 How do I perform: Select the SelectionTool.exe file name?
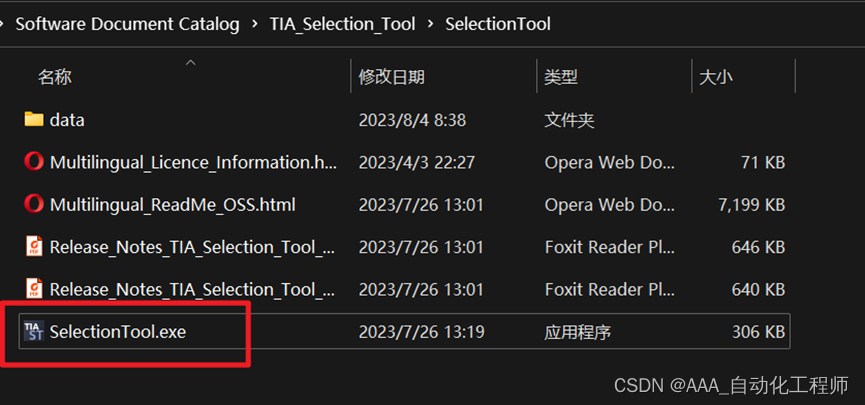coord(118,332)
